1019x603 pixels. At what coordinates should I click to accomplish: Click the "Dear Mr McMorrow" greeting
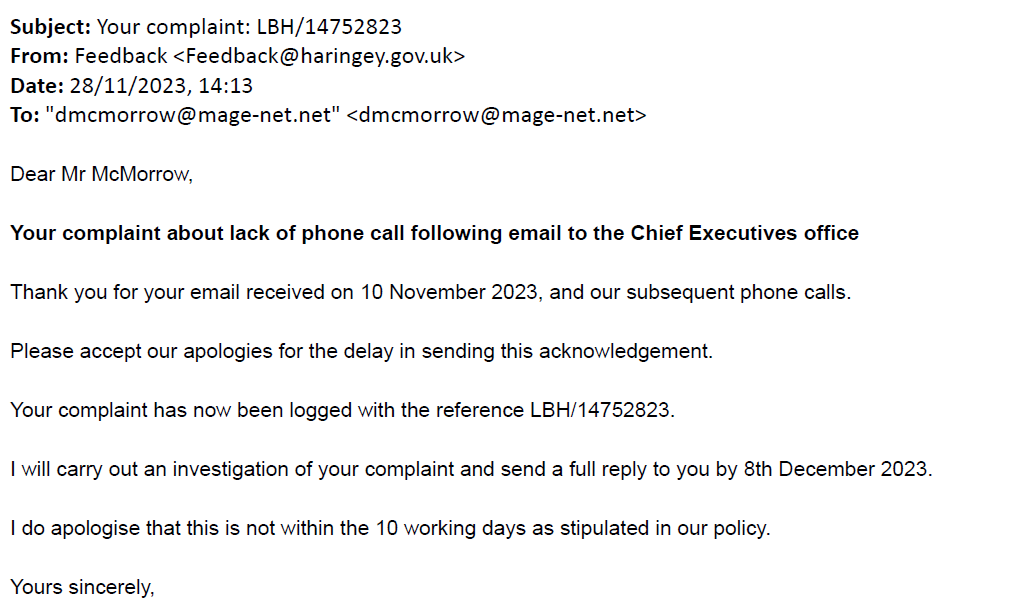coord(101,175)
